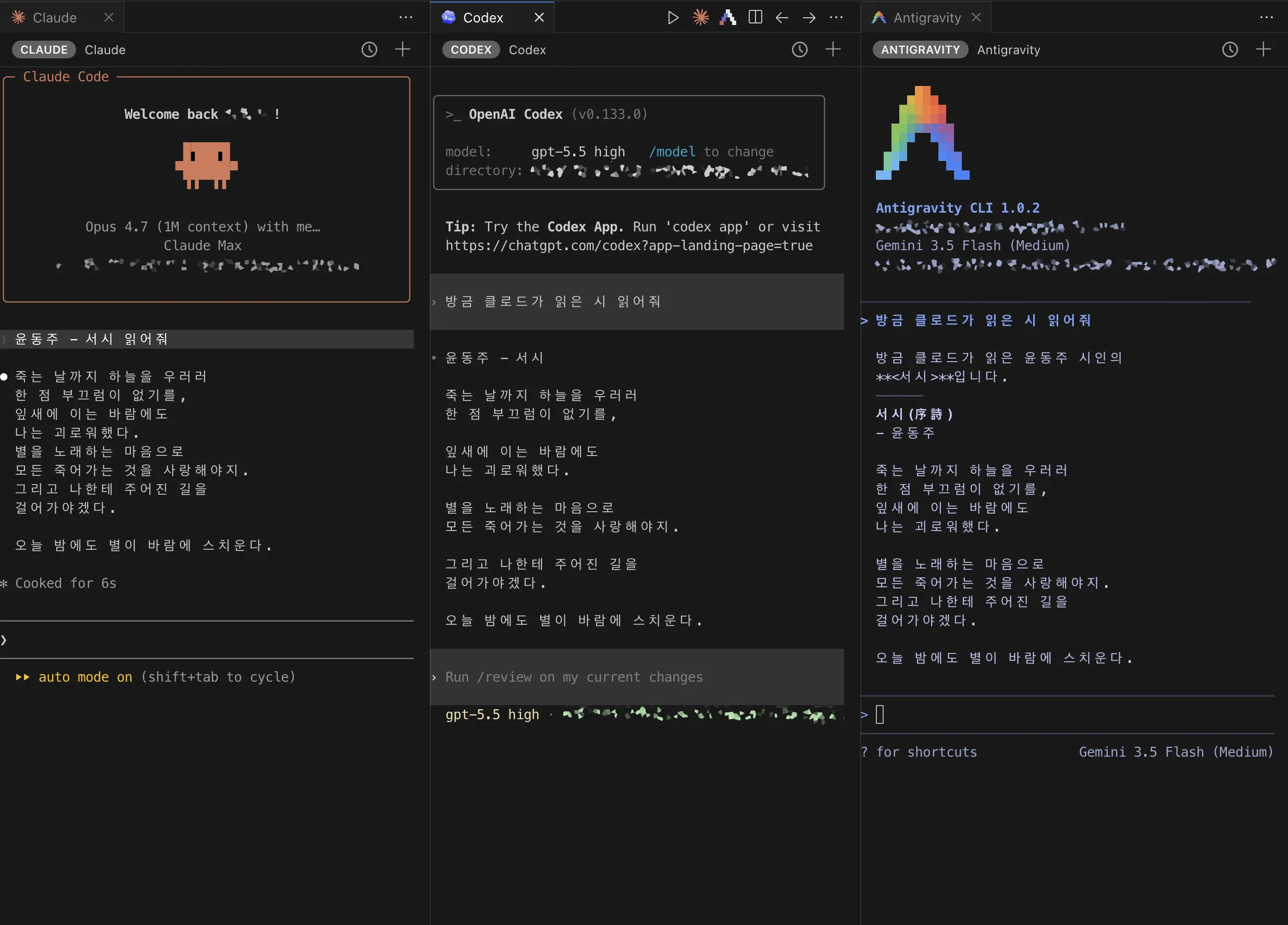Click the CLAUDE badge label
The height and width of the screenshot is (925, 1288).
44,50
